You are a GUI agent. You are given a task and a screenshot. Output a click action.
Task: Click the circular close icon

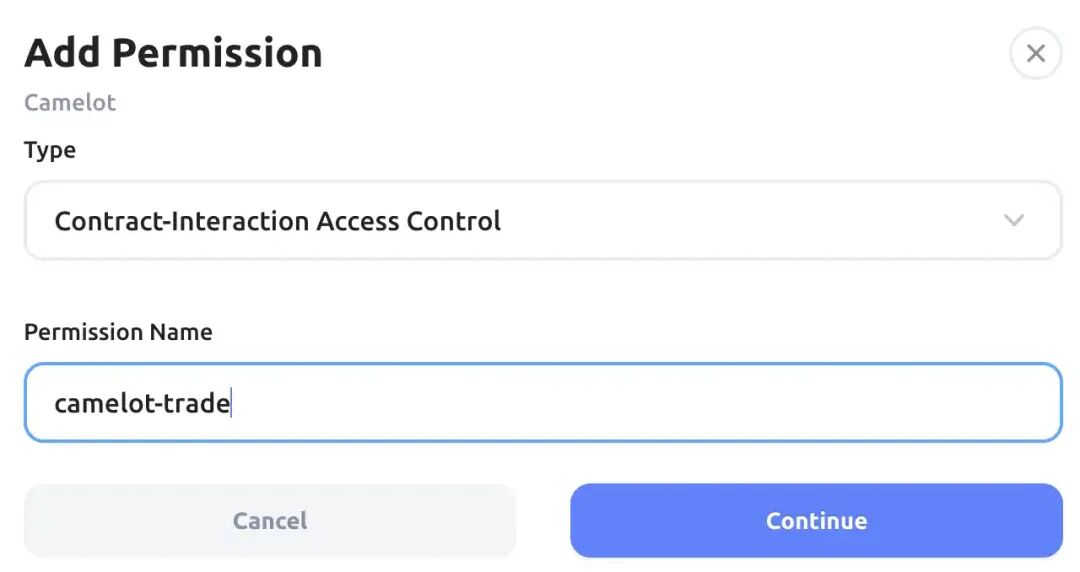coord(1035,54)
